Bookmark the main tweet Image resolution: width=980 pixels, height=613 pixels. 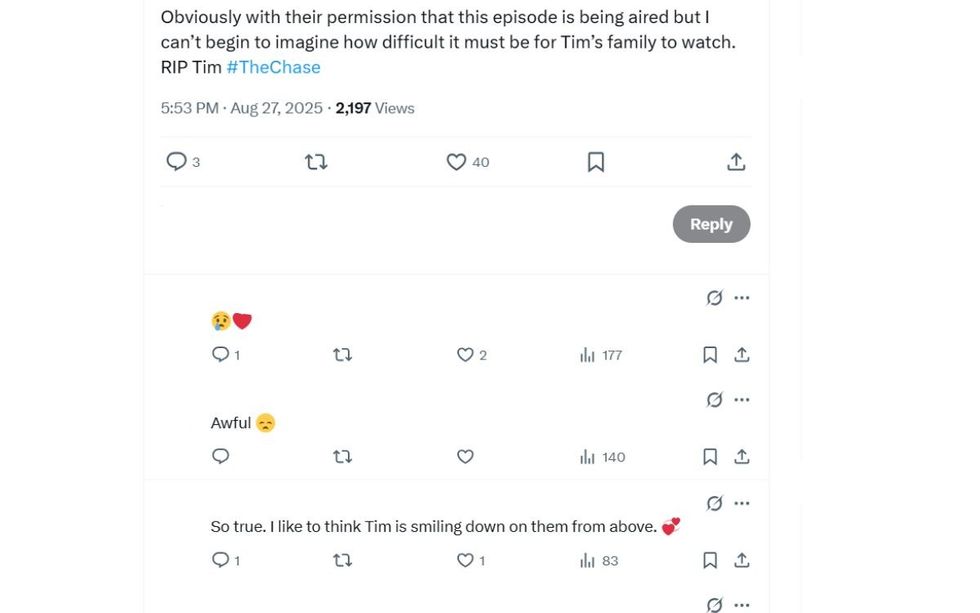pos(596,161)
